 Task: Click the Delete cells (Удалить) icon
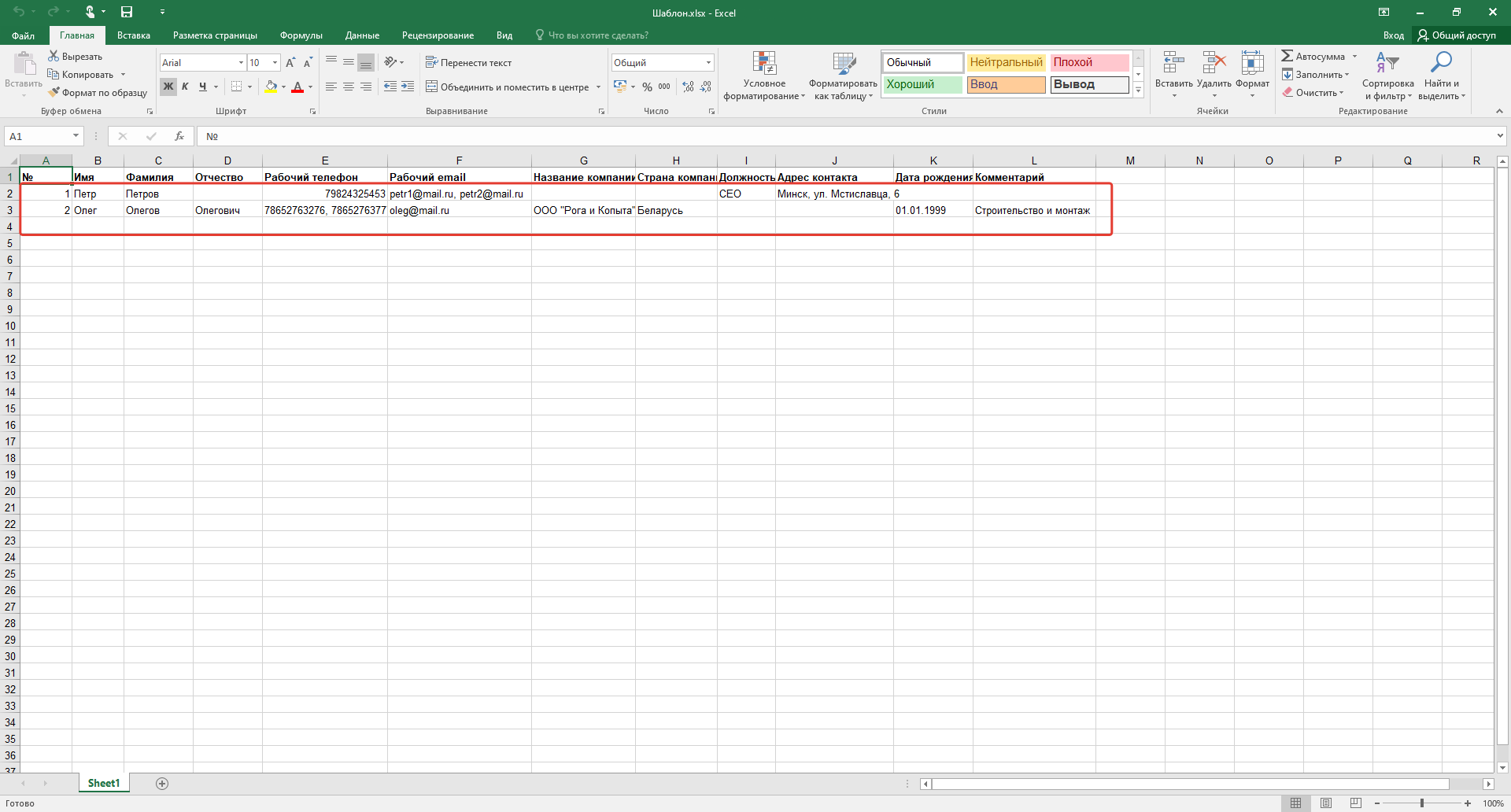(1214, 63)
